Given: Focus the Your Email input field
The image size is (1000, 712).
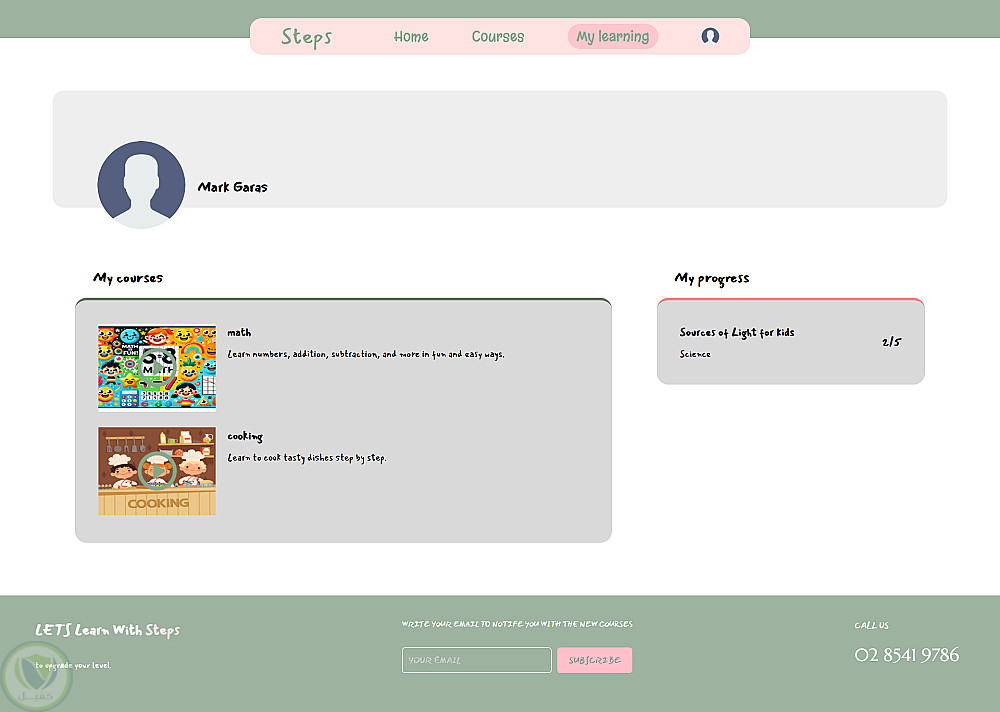Looking at the screenshot, I should coord(476,660).
